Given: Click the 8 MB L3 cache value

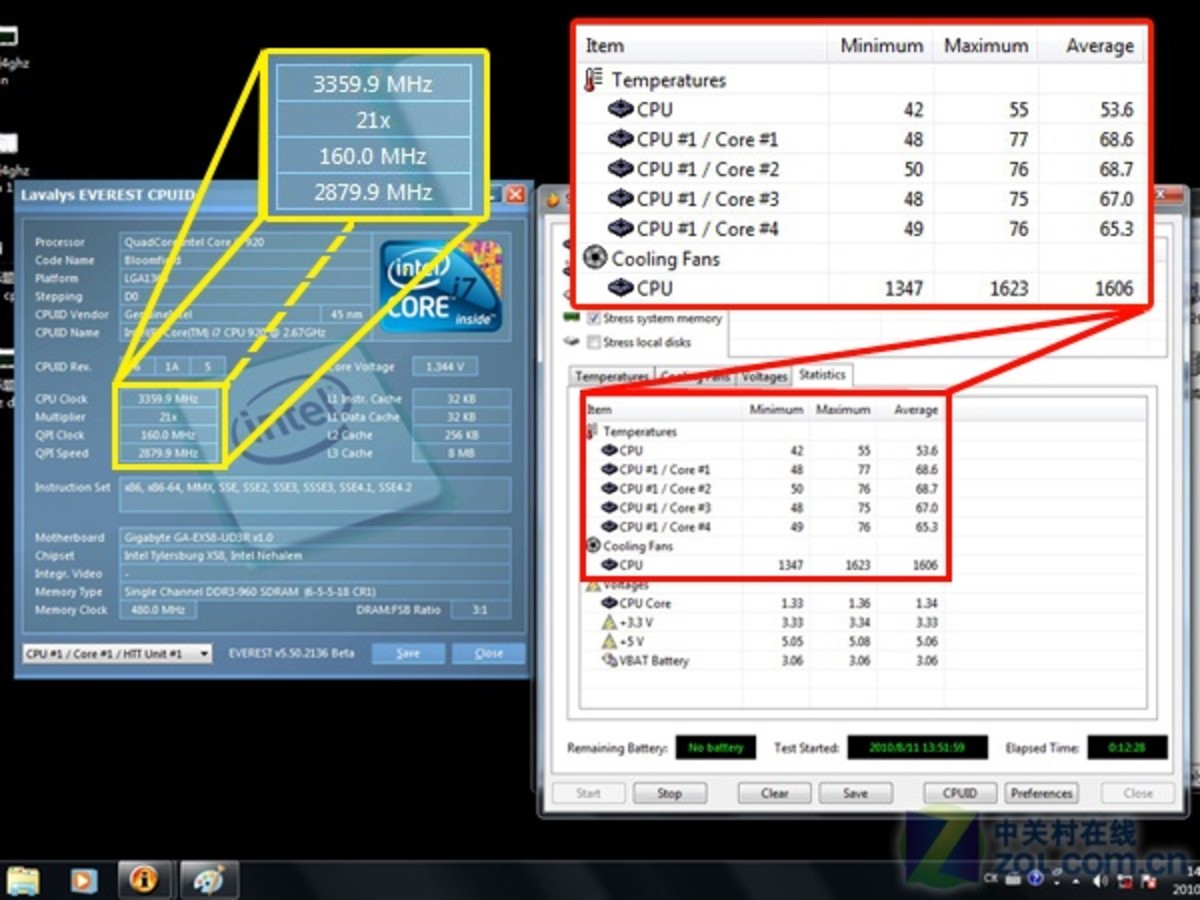Looking at the screenshot, I should point(460,453).
